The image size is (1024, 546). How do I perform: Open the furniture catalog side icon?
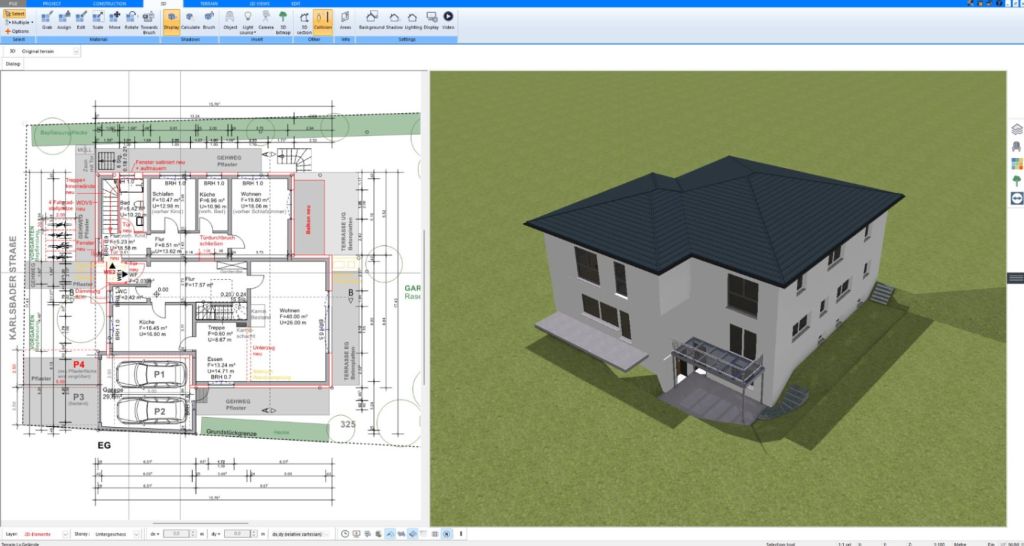point(1016,146)
